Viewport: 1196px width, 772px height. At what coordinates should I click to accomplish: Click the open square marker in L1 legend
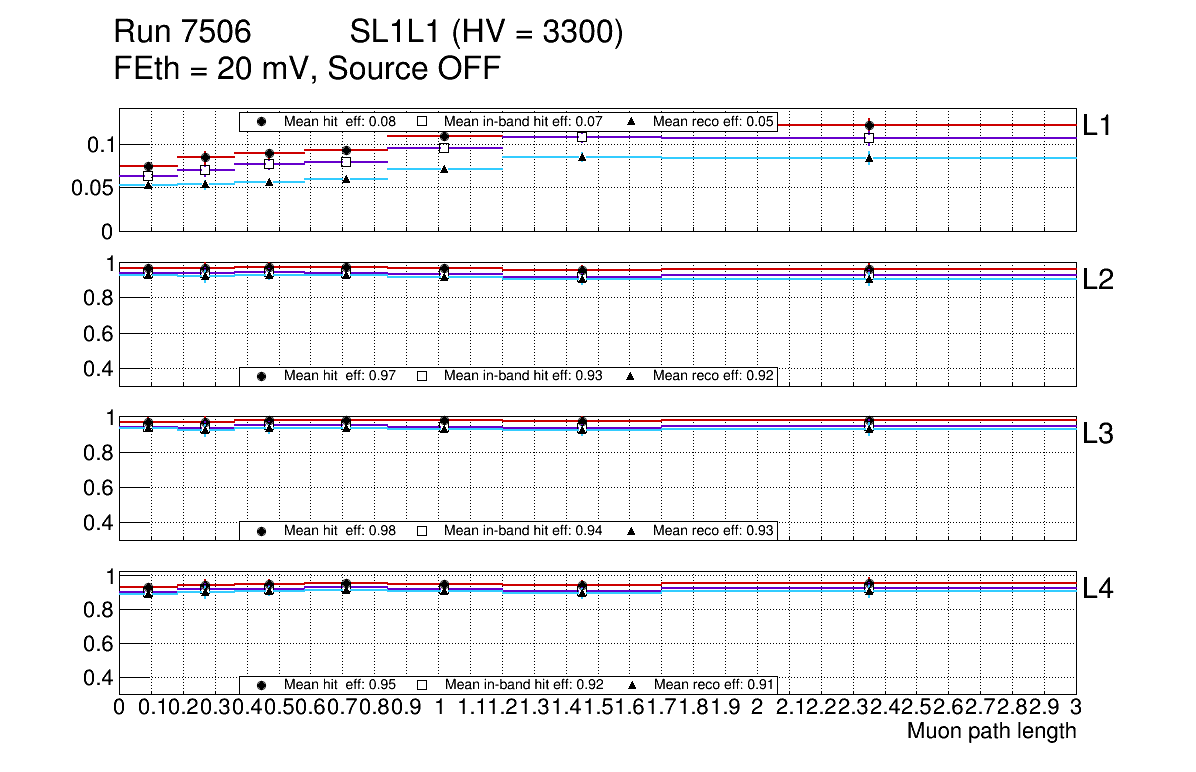coord(422,121)
